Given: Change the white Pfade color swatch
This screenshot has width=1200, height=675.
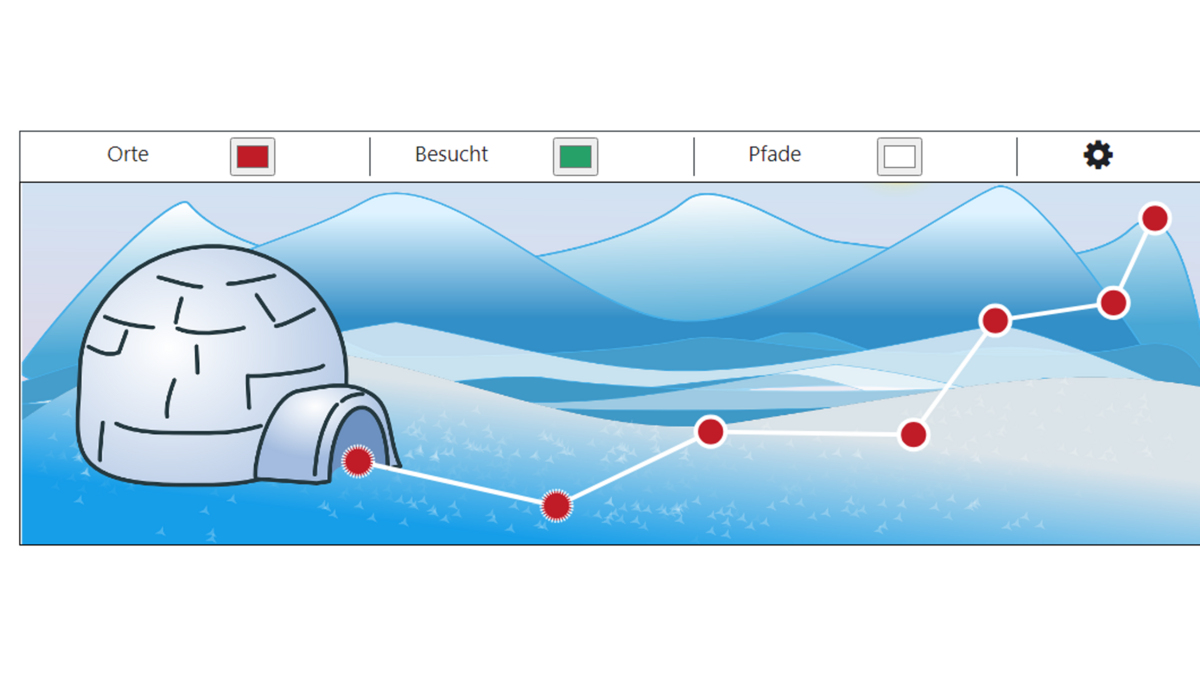Looking at the screenshot, I should [x=899, y=157].
